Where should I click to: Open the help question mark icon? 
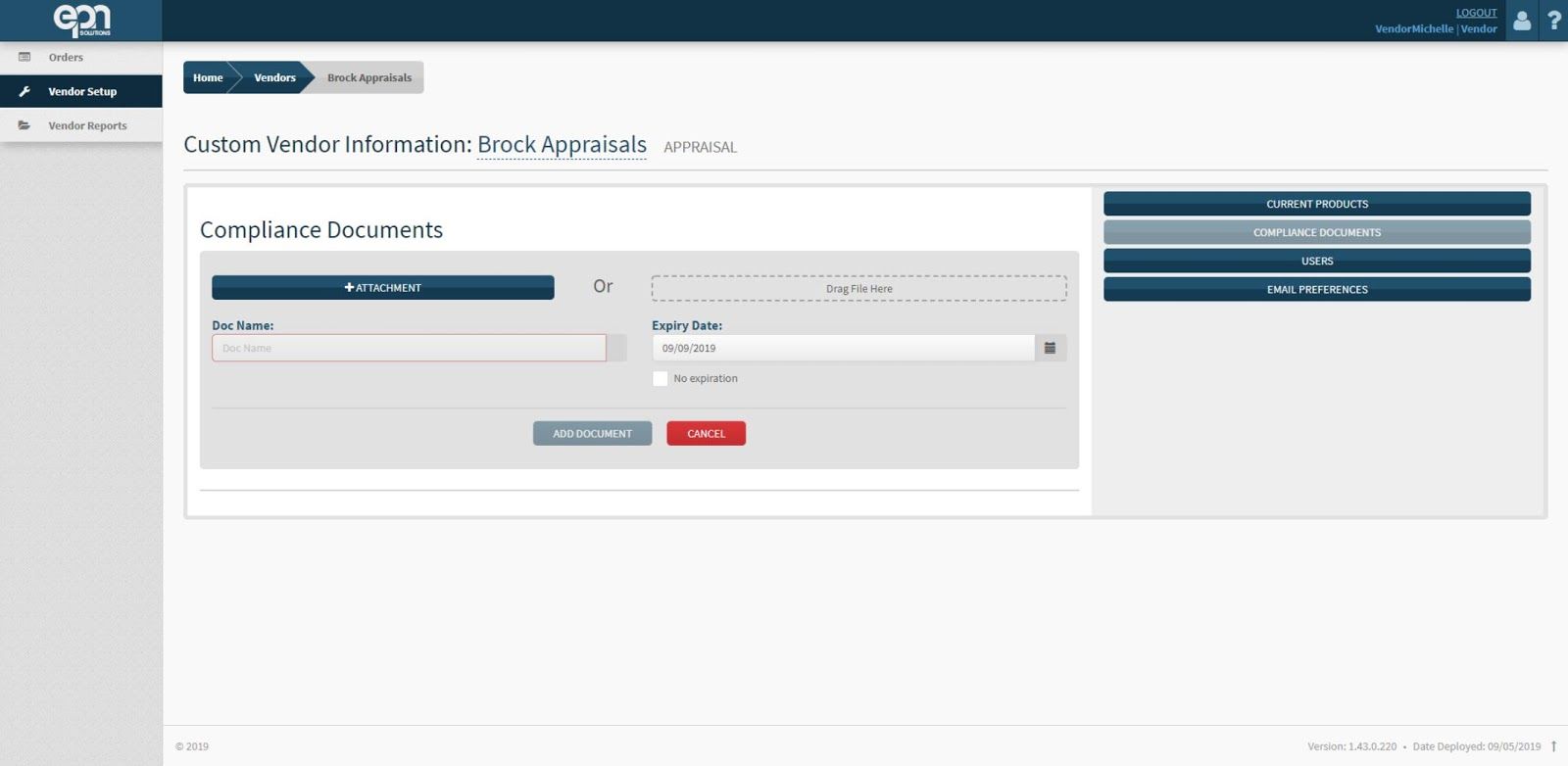click(x=1554, y=21)
